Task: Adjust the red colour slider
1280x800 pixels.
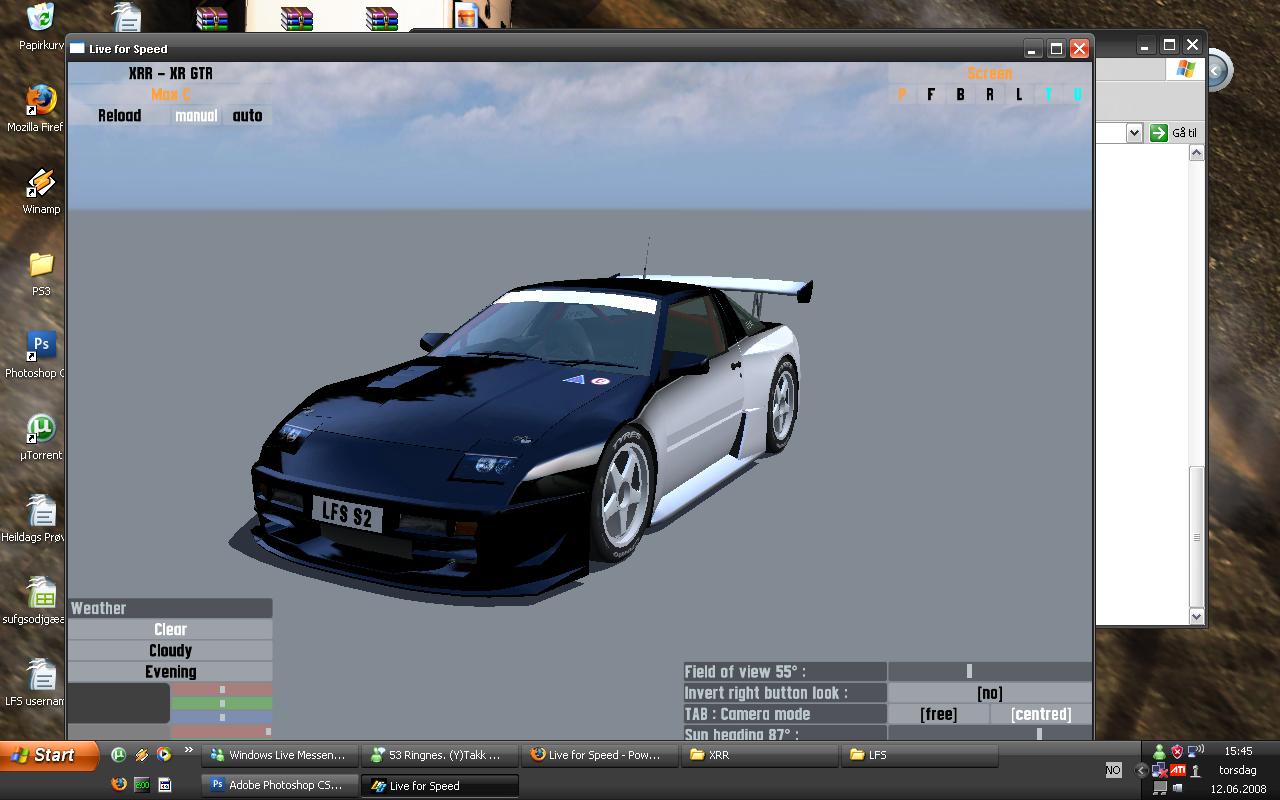Action: (x=222, y=689)
